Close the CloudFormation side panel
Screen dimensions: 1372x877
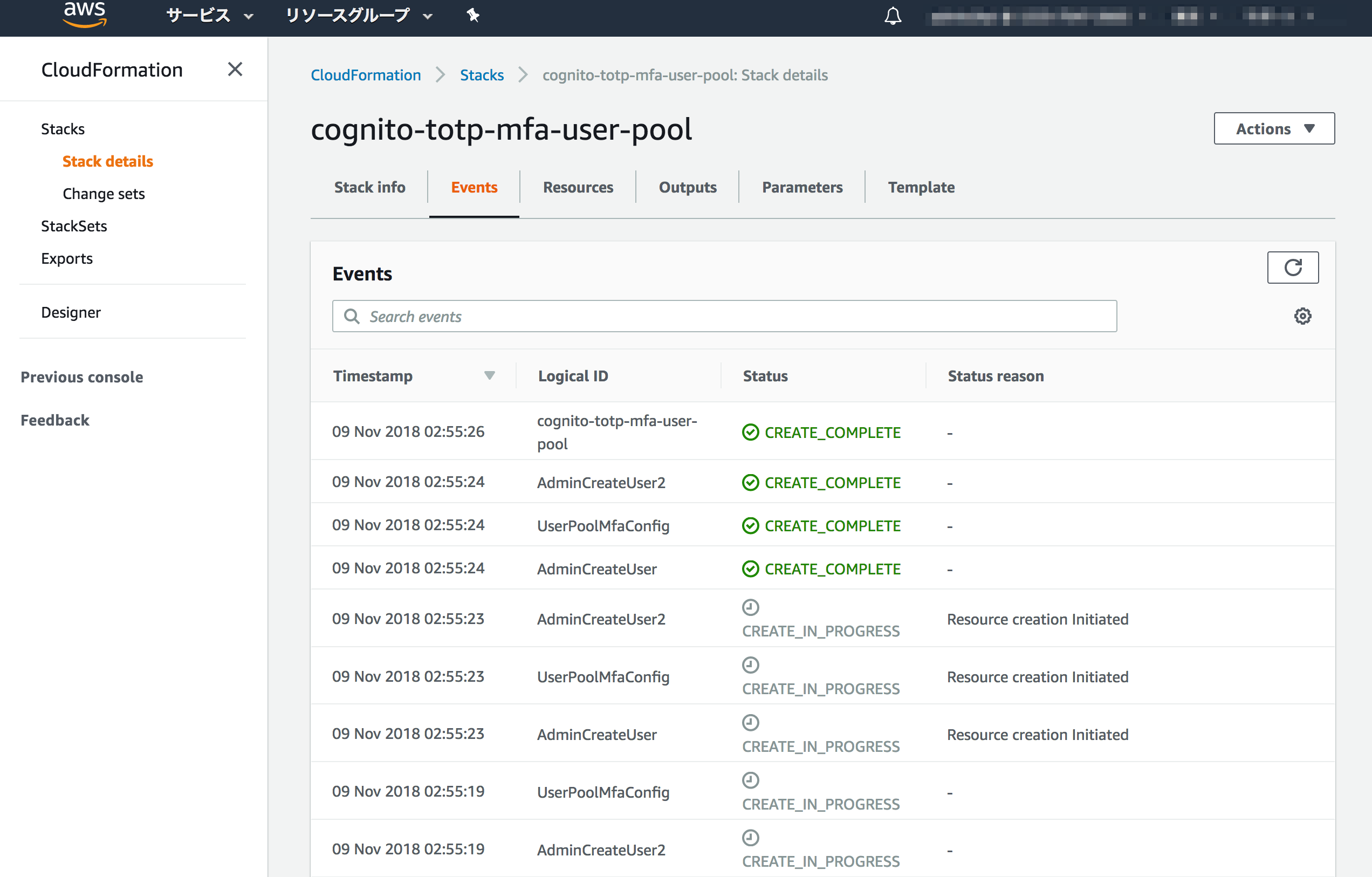(x=235, y=69)
